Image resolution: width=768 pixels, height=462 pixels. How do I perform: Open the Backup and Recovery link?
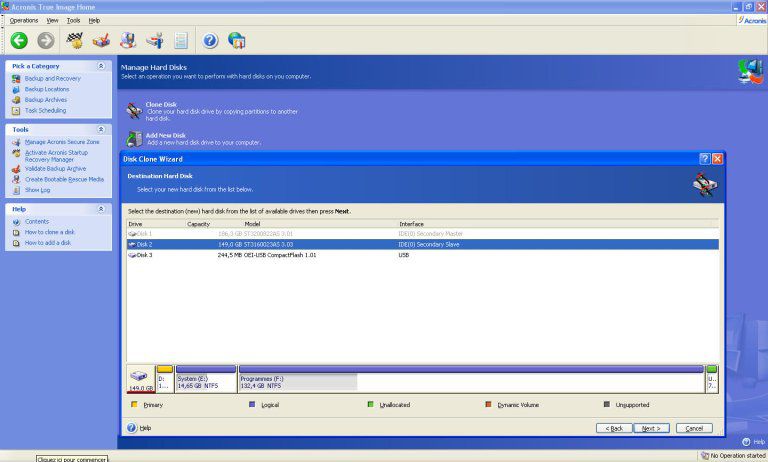click(x=53, y=79)
